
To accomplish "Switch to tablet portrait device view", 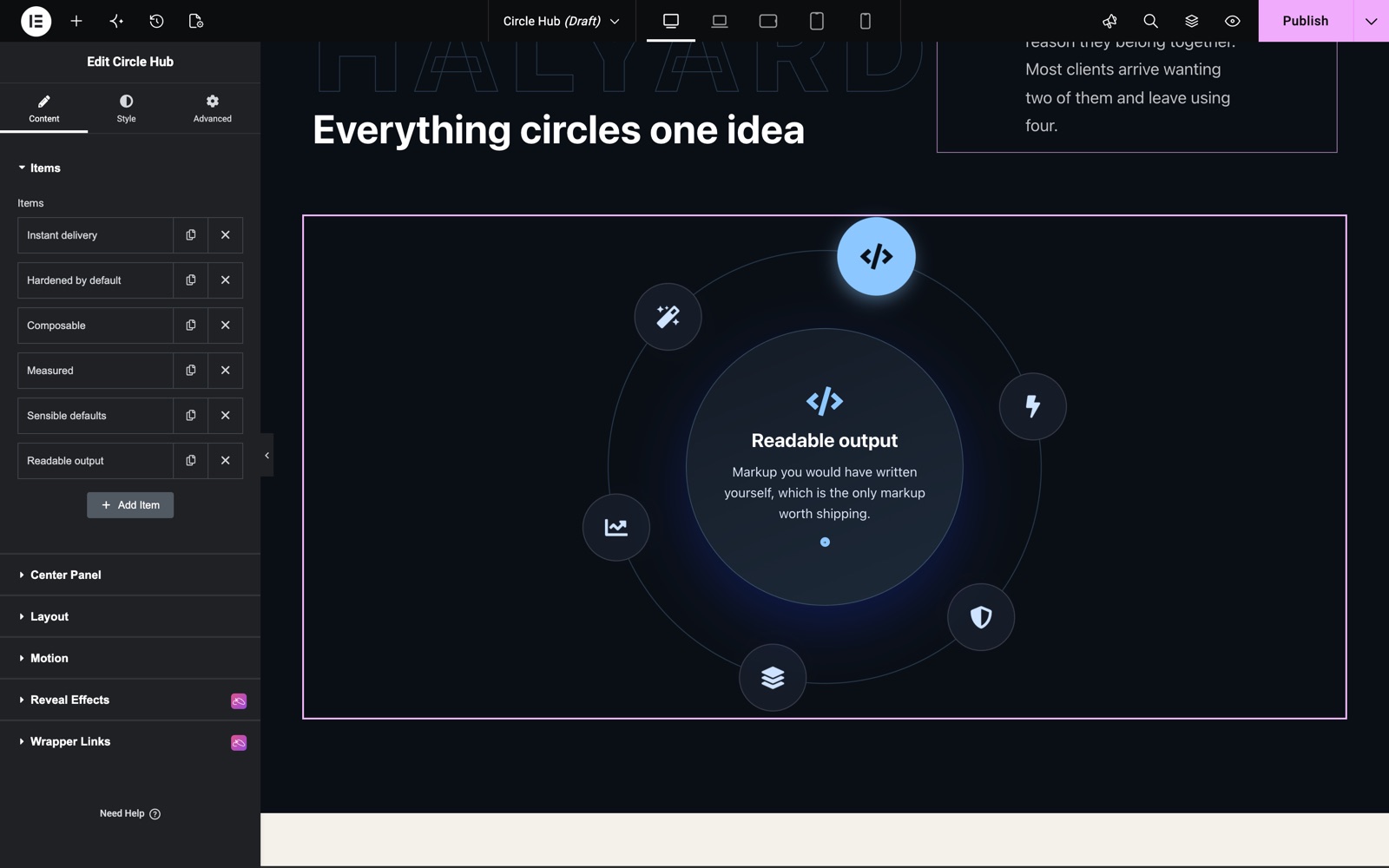I will coord(817,21).
